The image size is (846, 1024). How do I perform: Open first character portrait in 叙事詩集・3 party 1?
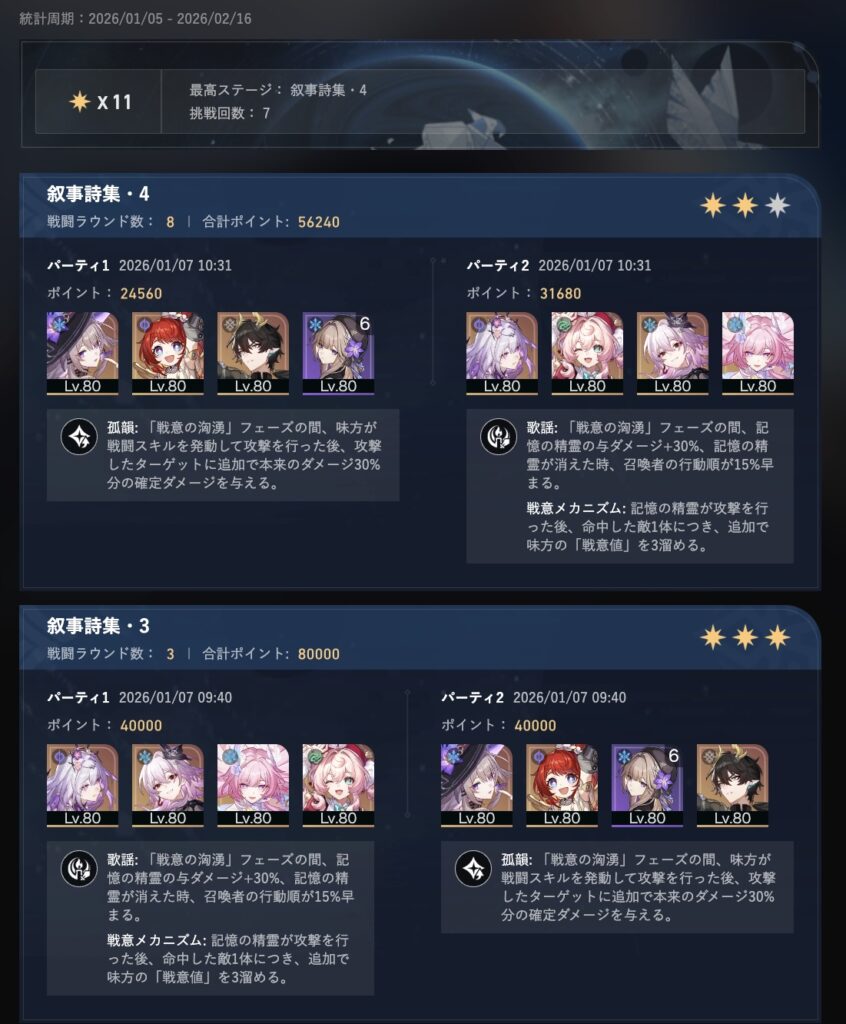[x=82, y=785]
